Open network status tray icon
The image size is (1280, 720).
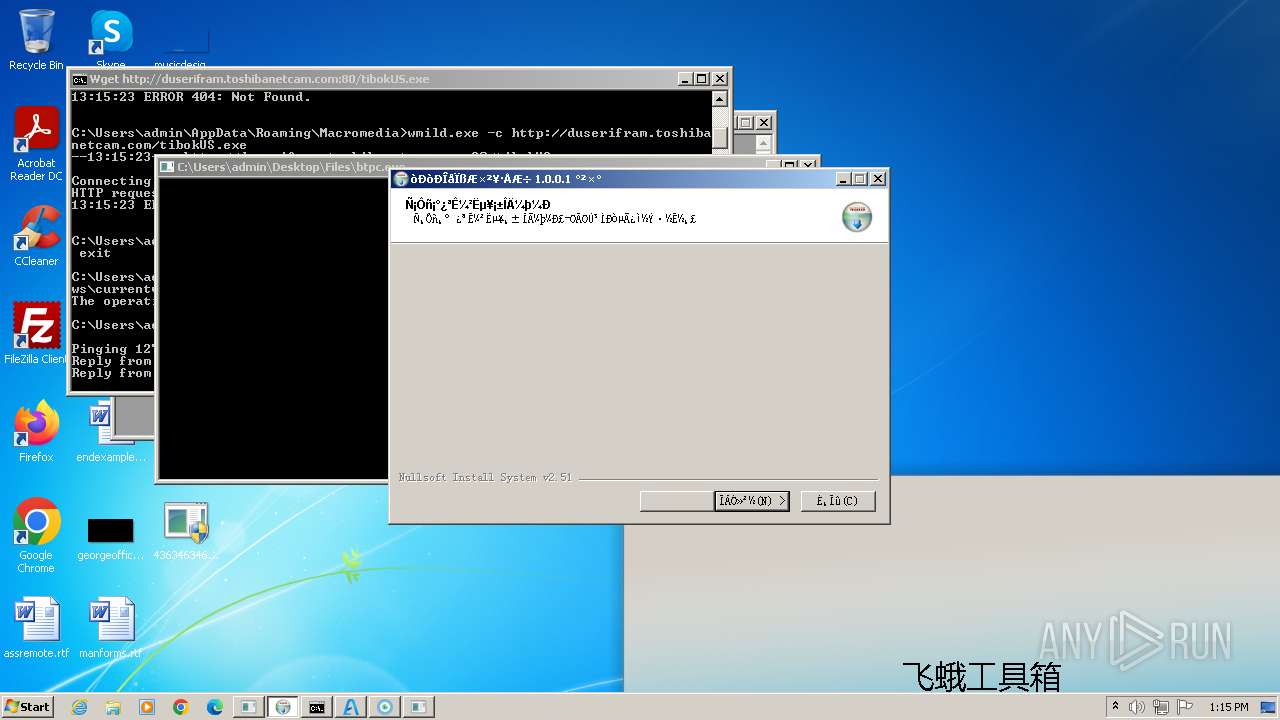1161,707
